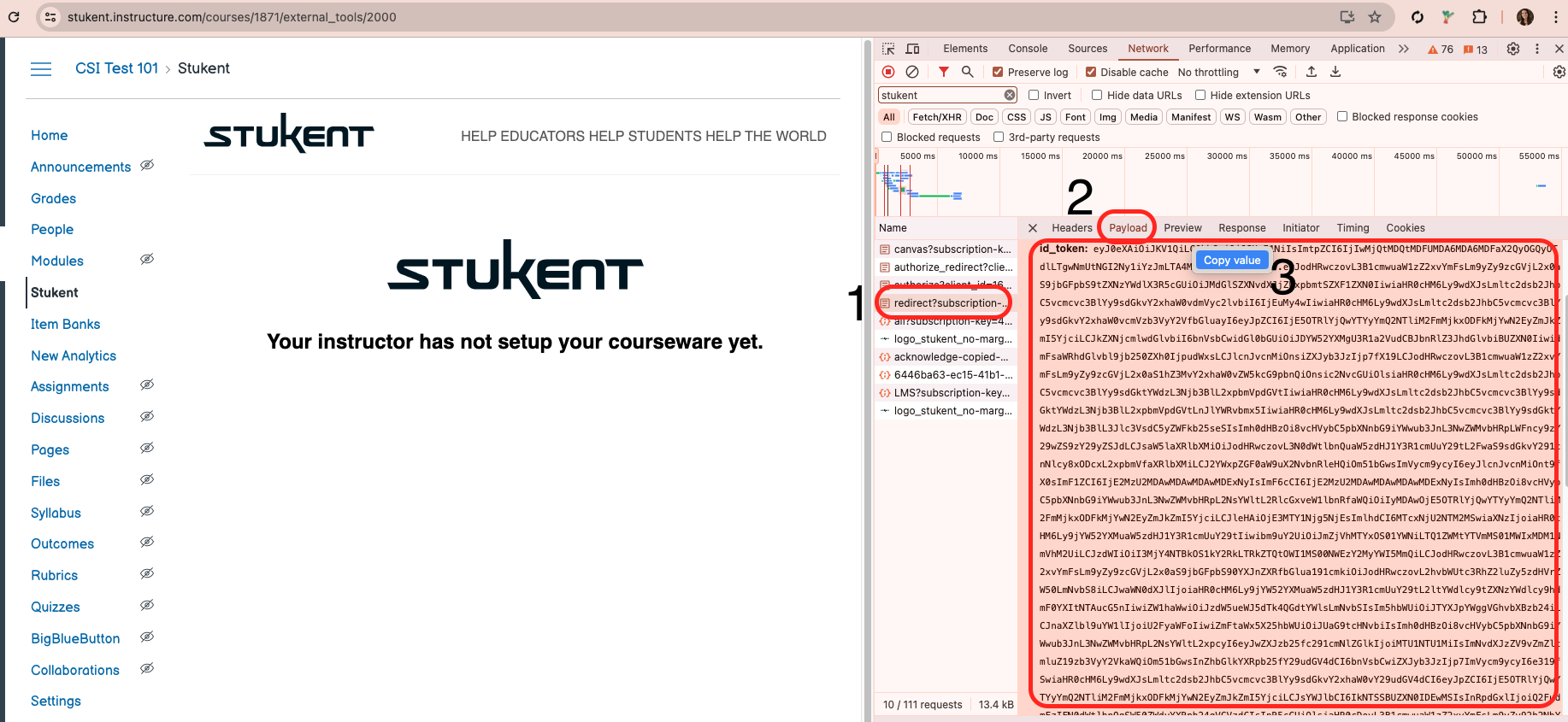This screenshot has height=722, width=1568.
Task: Open the Response tab
Action: click(x=1241, y=228)
